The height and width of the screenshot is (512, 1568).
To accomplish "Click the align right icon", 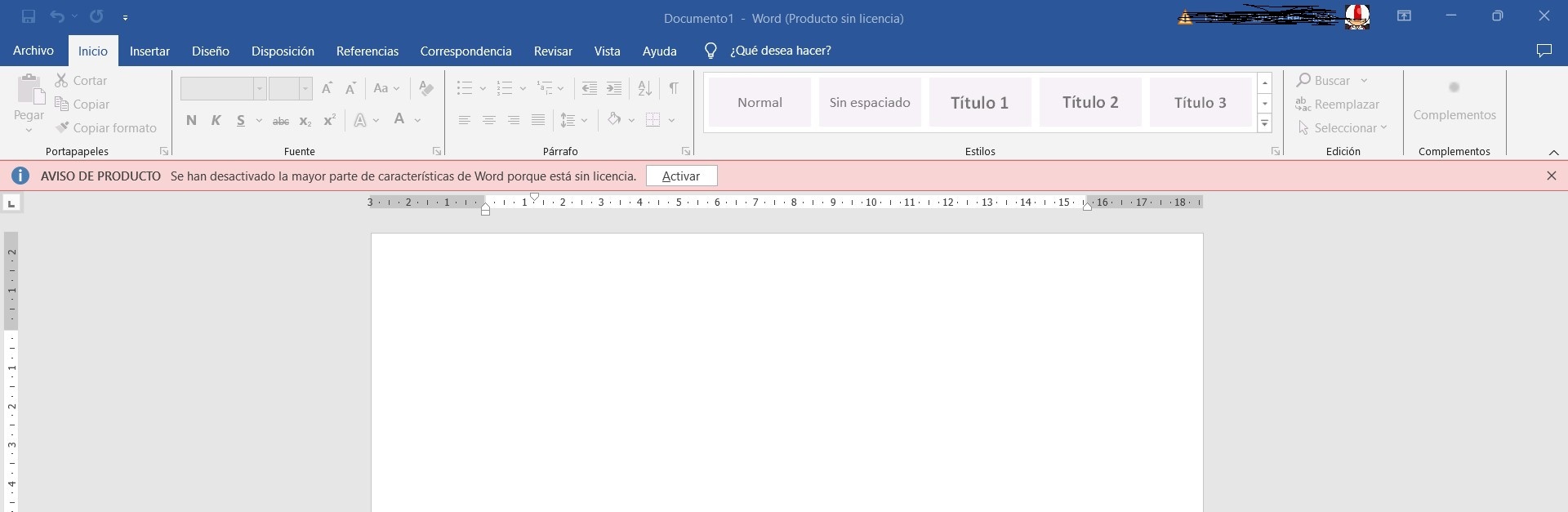I will point(514,120).
